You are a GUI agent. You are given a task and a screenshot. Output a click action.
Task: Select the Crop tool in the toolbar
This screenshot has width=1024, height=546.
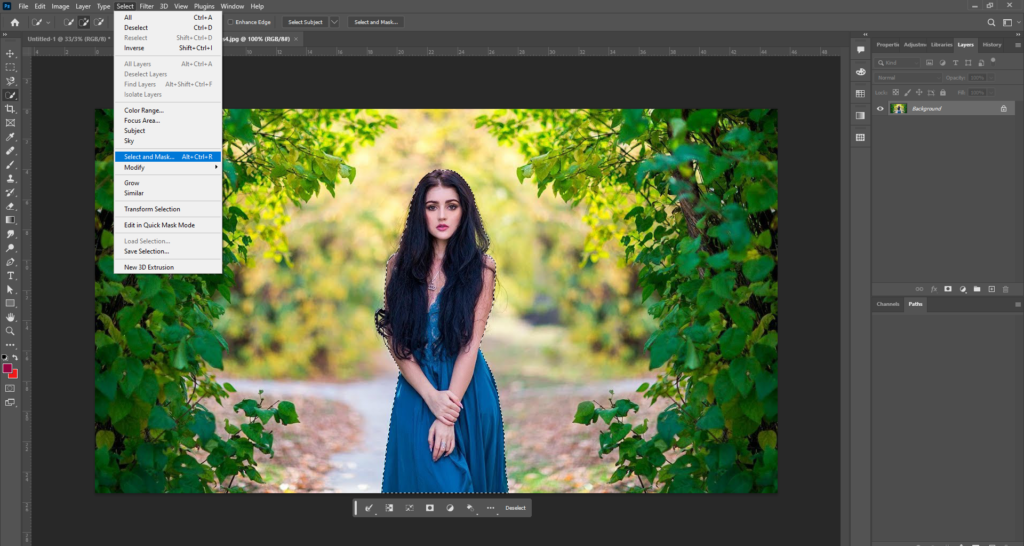point(10,109)
